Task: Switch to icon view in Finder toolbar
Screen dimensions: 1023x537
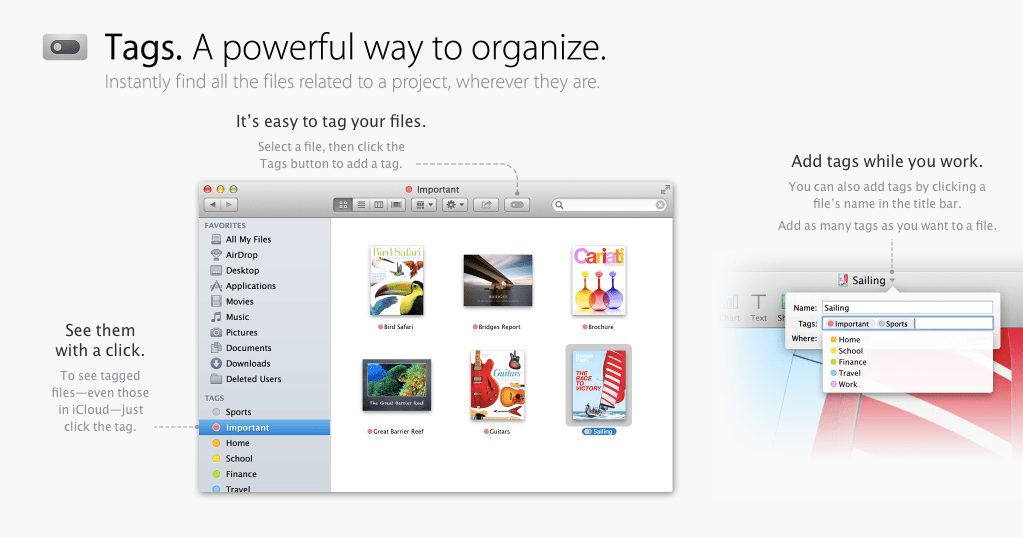Action: (343, 205)
